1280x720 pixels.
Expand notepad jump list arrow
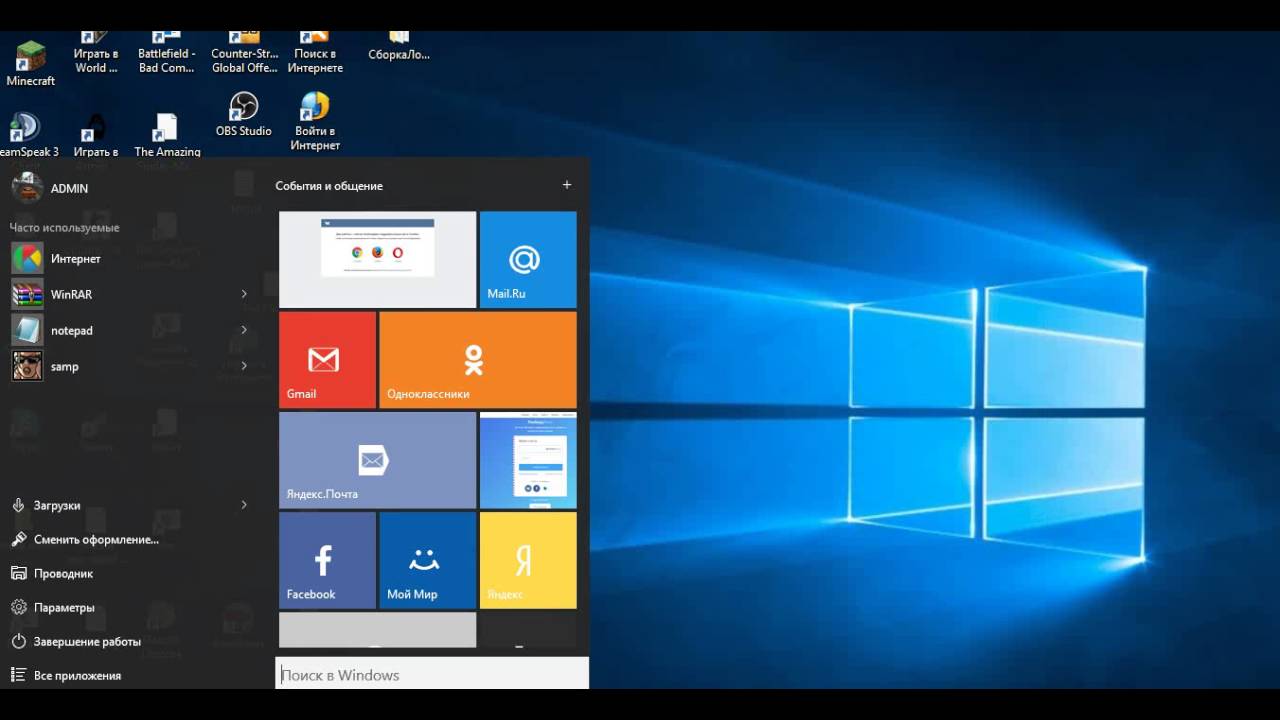[244, 330]
